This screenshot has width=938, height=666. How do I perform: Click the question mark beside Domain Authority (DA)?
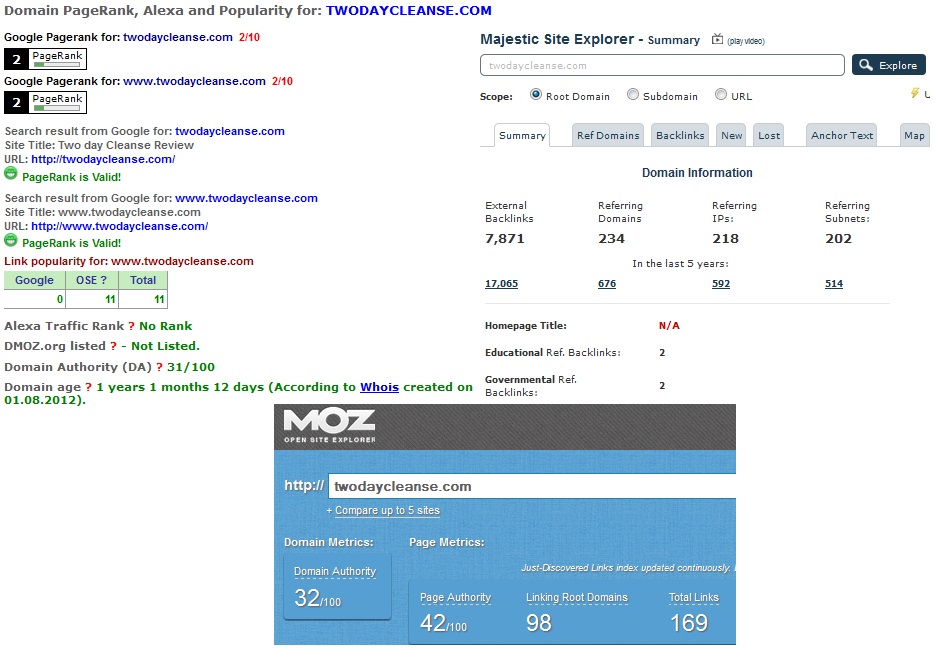[159, 367]
